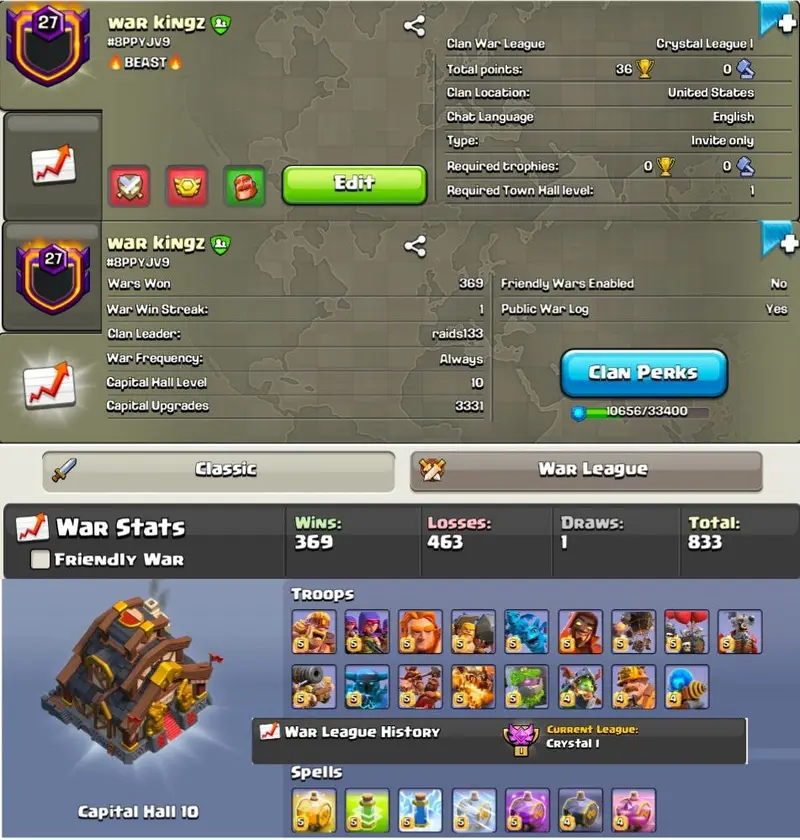
Task: Click the clan XP progress bar 10656/33400
Action: point(640,412)
